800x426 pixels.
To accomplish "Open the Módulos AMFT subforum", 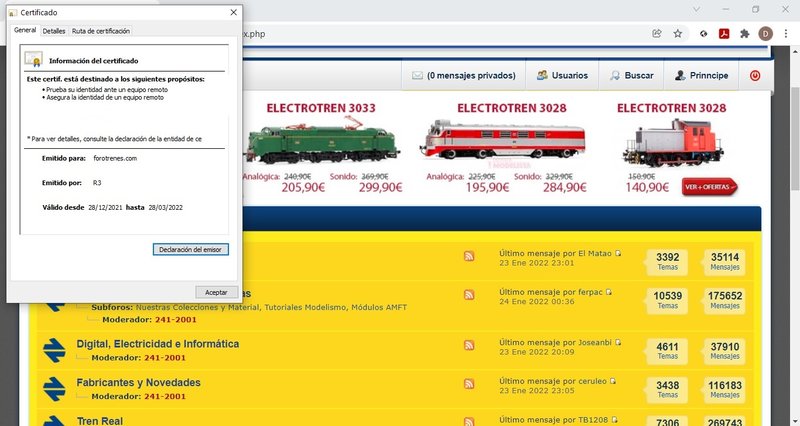I will click(379, 307).
